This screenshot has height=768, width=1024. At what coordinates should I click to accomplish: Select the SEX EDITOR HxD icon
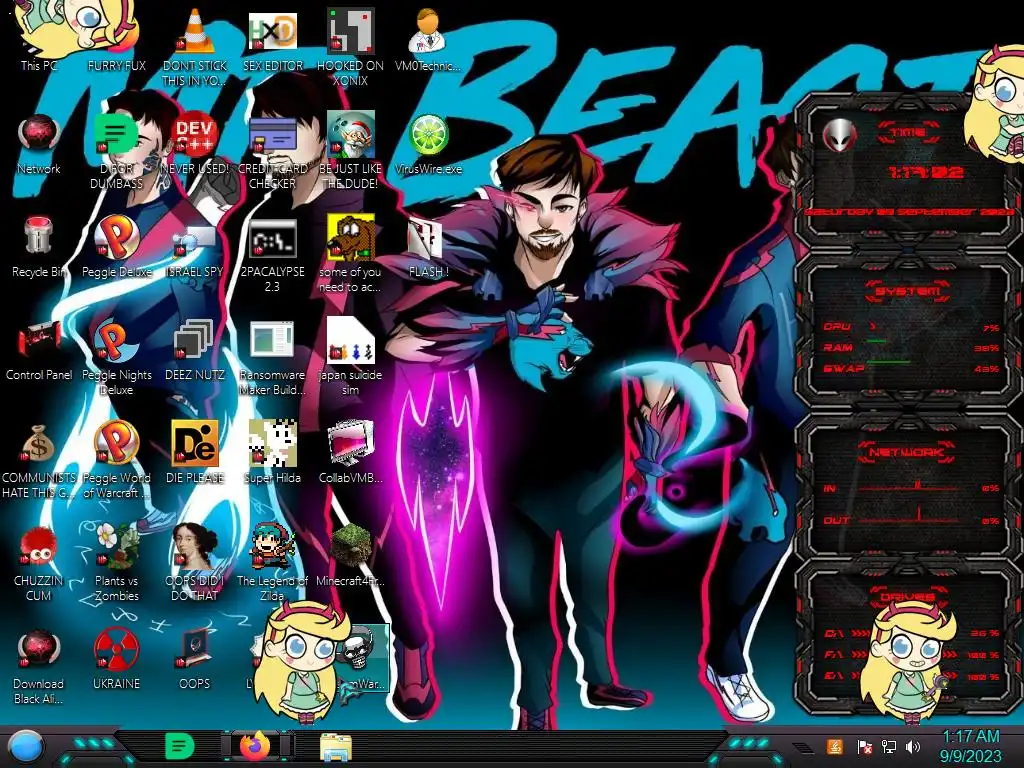272,39
